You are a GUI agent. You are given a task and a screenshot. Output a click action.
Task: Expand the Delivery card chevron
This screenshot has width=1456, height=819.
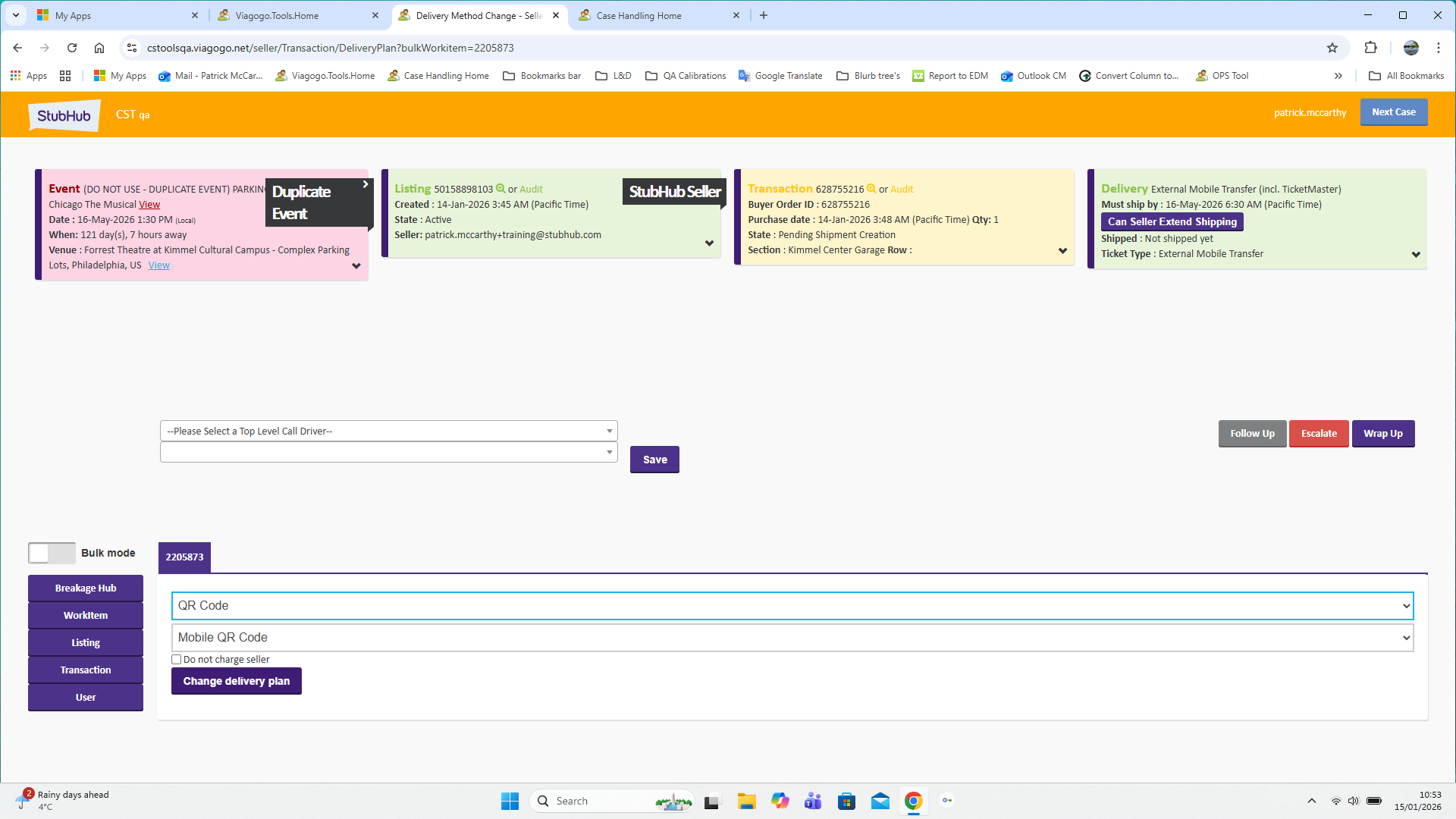[x=1415, y=255]
